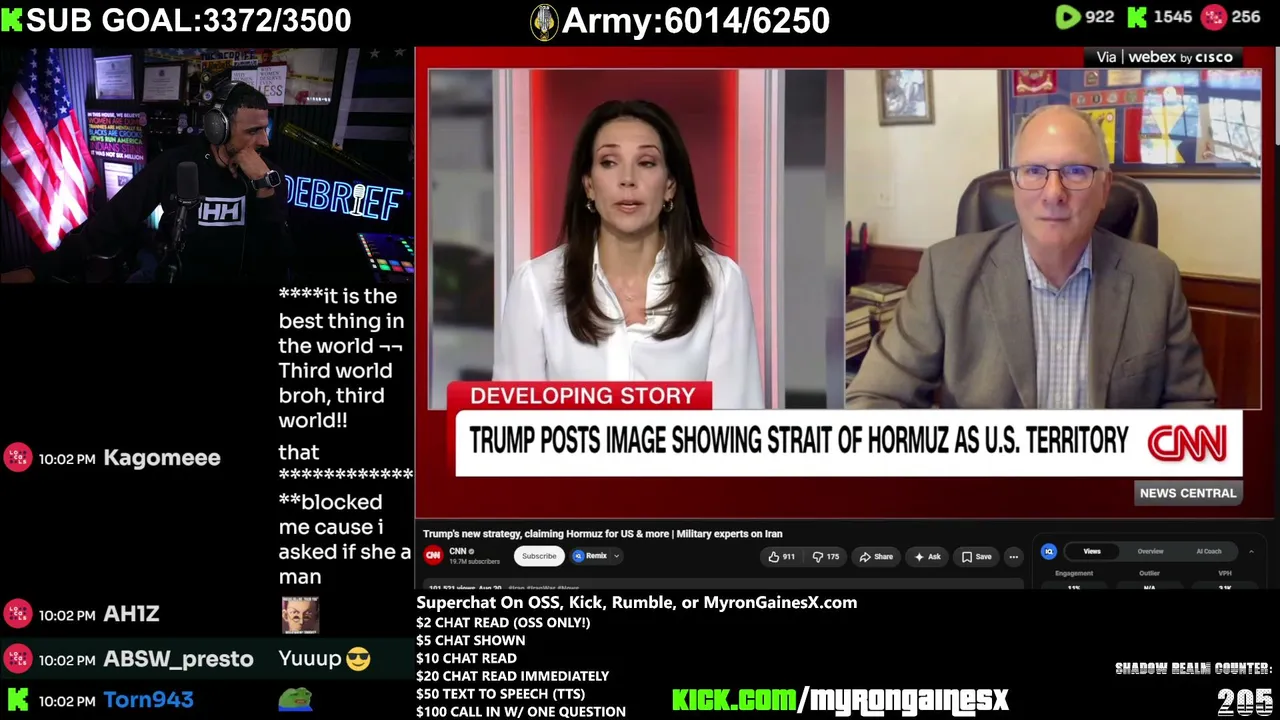Click the DEVELOPING STORY banner label

(x=582, y=396)
